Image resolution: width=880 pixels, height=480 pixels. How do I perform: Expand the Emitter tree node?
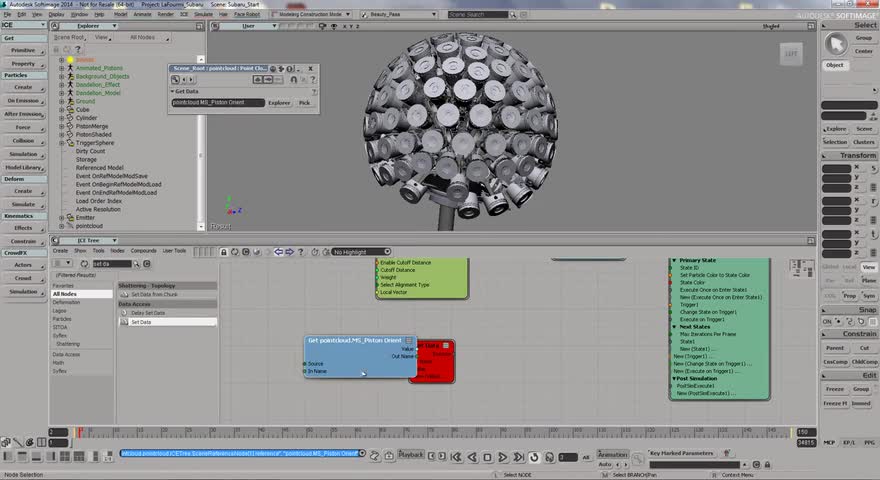pyautogui.click(x=62, y=217)
